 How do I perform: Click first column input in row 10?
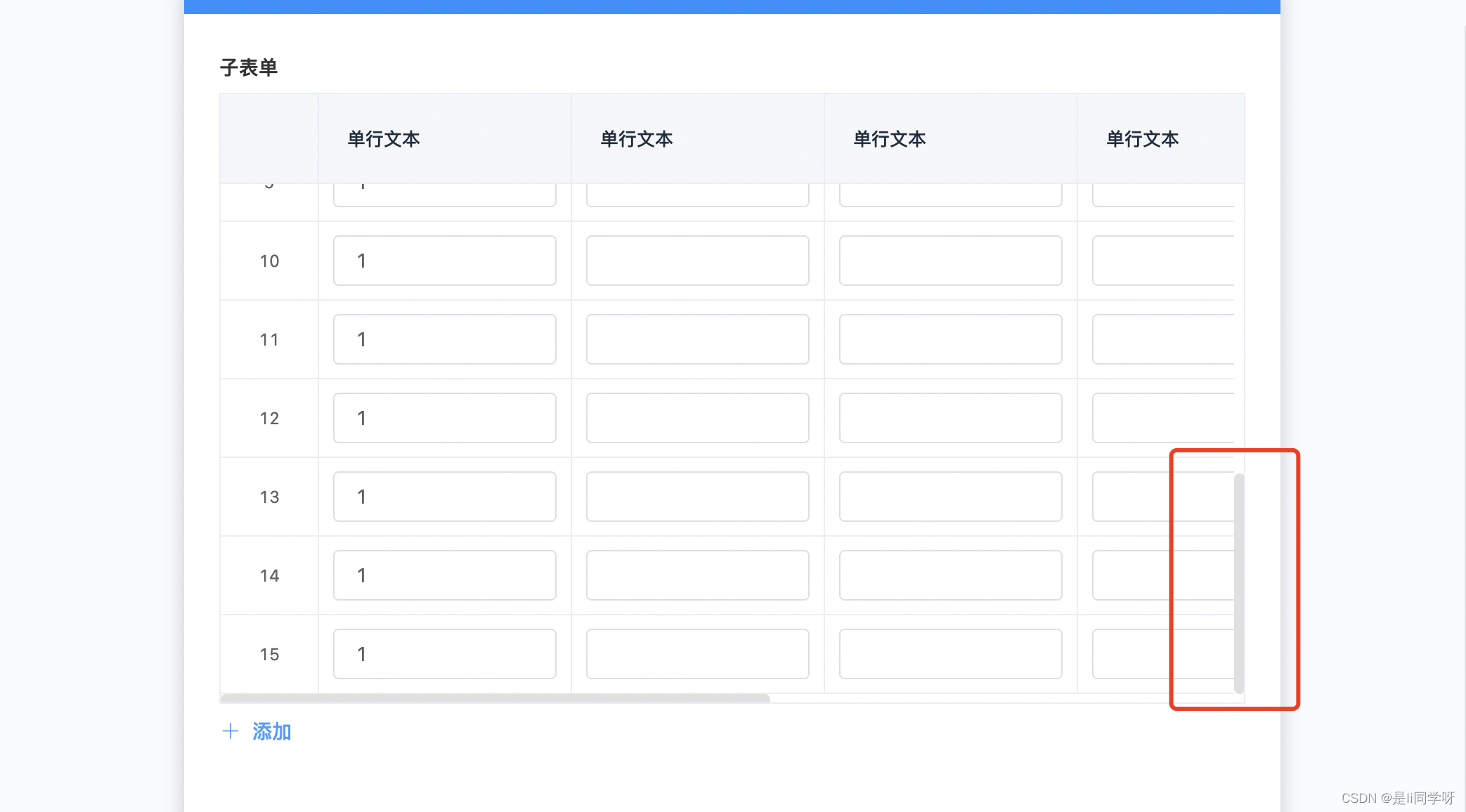click(x=444, y=261)
